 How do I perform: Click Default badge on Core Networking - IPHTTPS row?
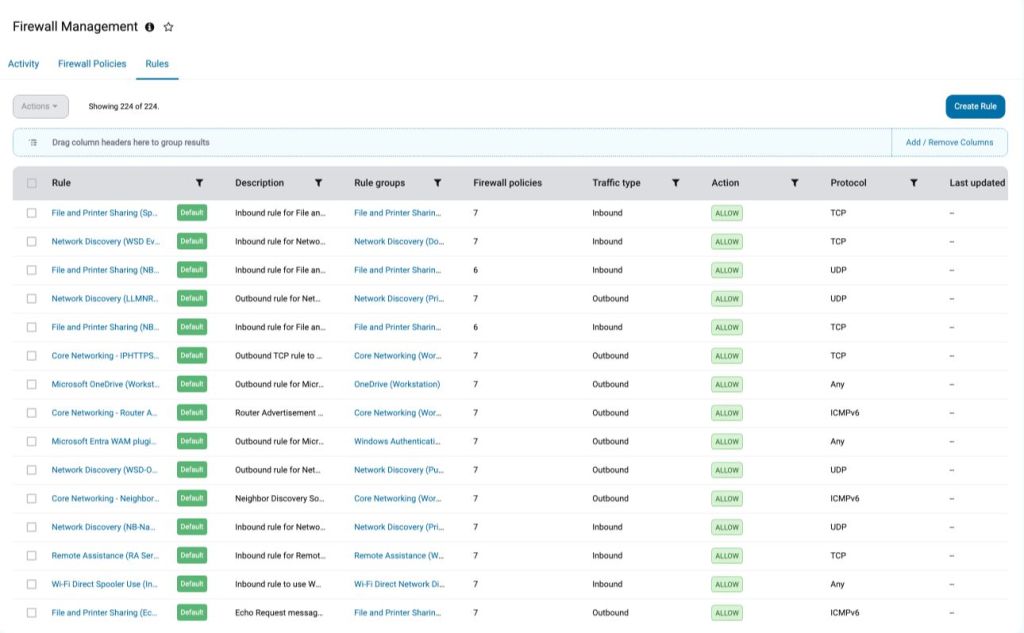(x=192, y=355)
